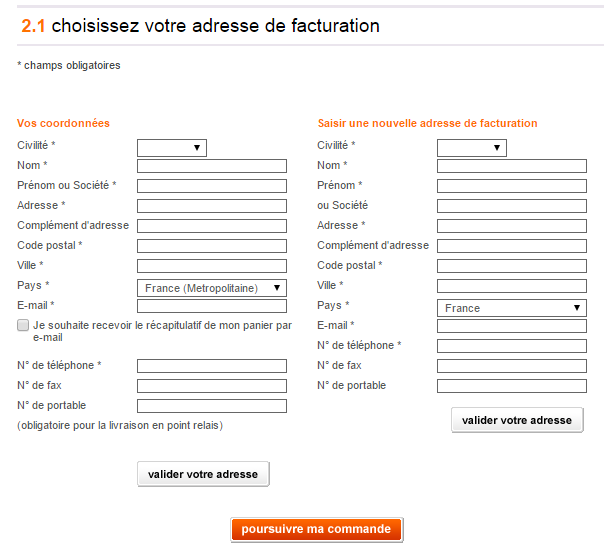Focus the Prénom ou Société input field

[212, 186]
